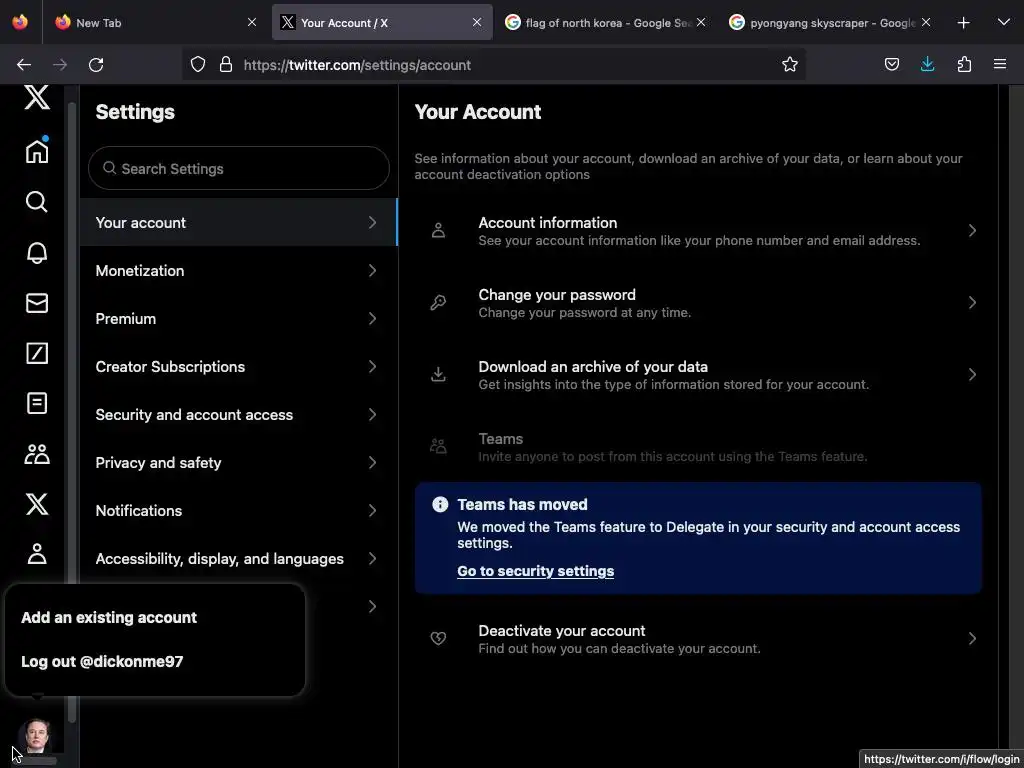Click chevron beside Download an archive

tap(972, 374)
